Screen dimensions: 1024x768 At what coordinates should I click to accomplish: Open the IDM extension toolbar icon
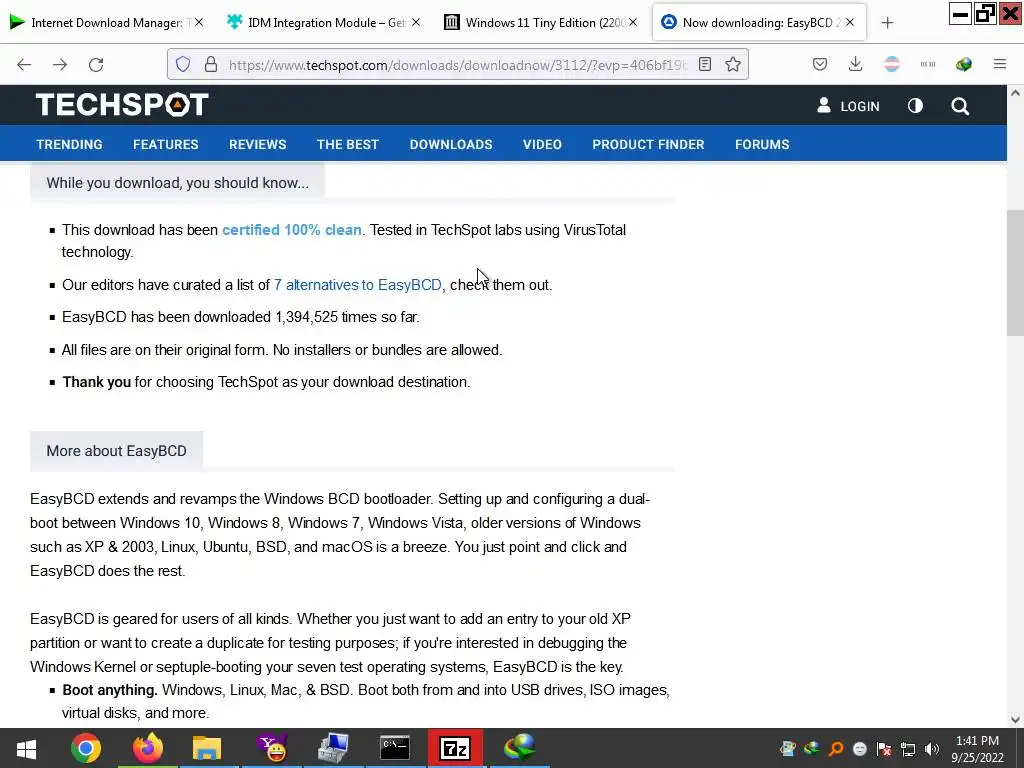(x=963, y=64)
